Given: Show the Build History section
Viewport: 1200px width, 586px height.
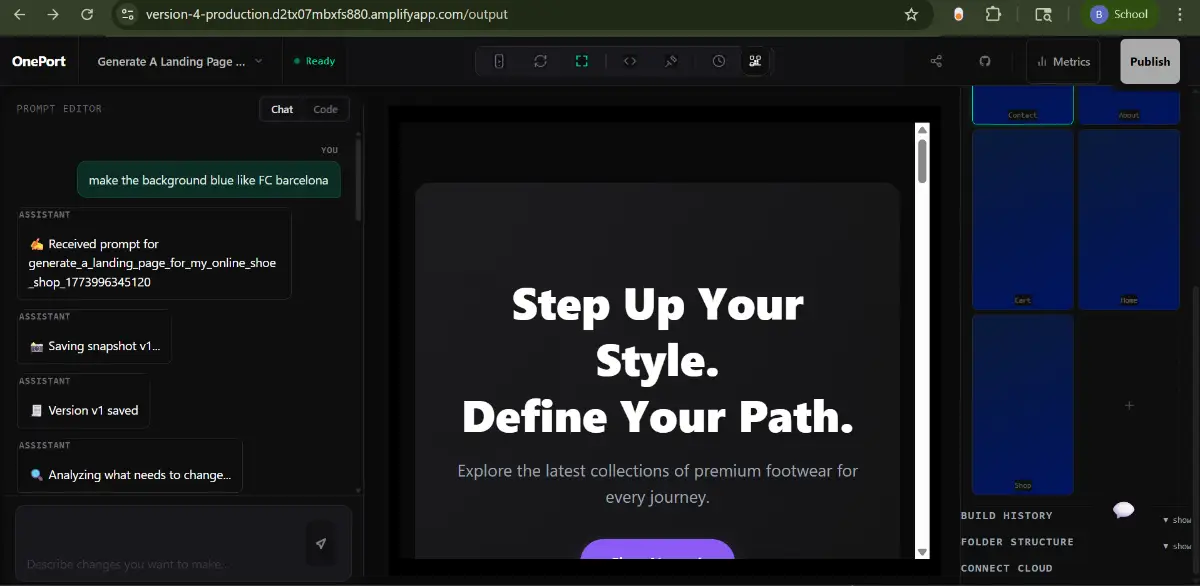Looking at the screenshot, I should click(x=1177, y=520).
